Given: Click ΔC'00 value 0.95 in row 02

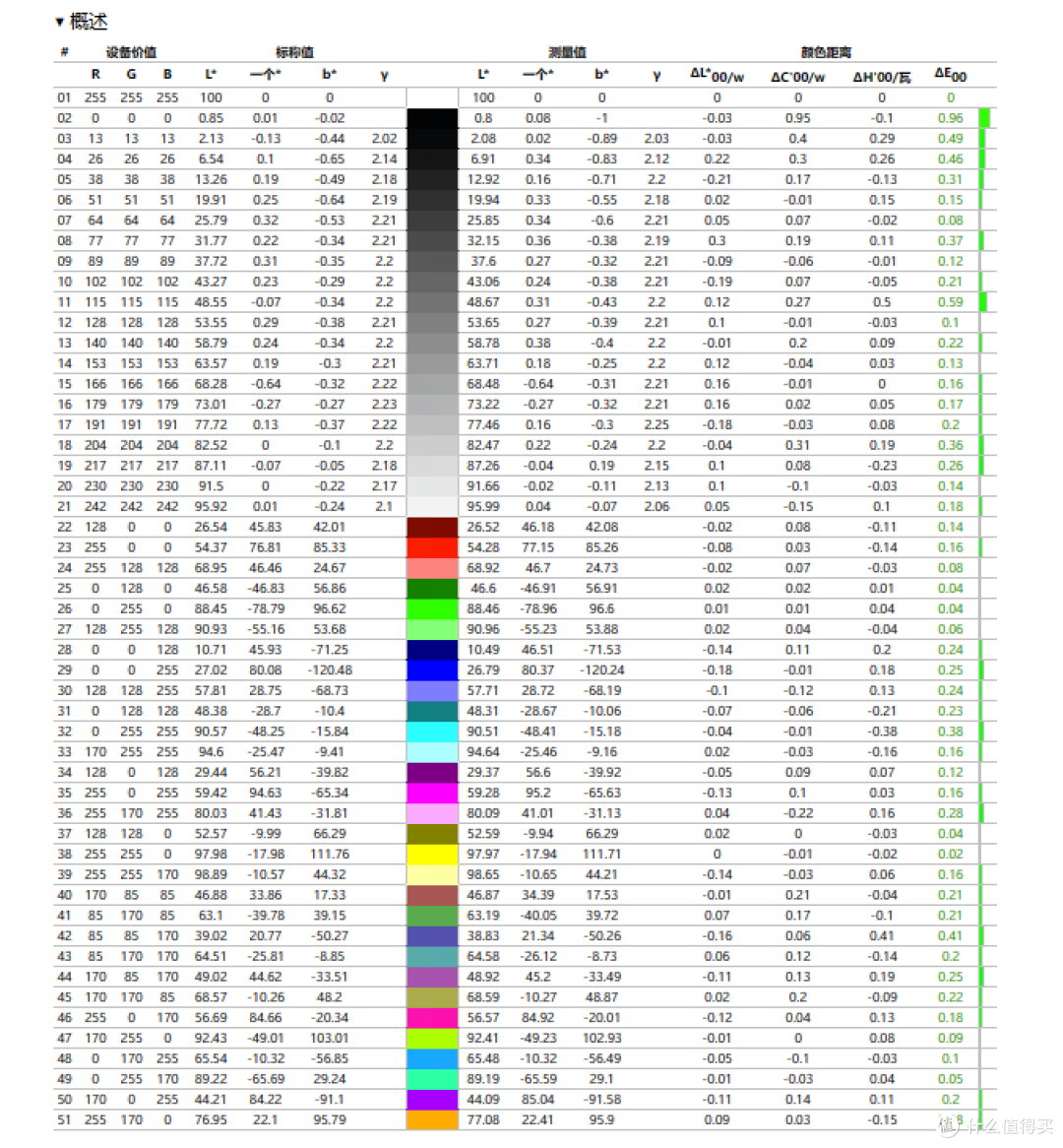Looking at the screenshot, I should [x=797, y=118].
